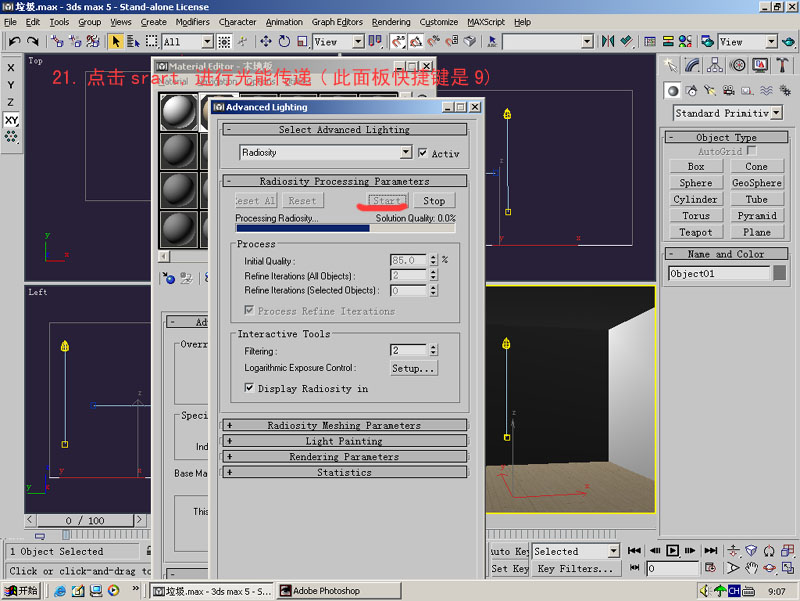Open the MAXScript menu
Image resolution: width=800 pixels, height=601 pixels.
coord(486,22)
